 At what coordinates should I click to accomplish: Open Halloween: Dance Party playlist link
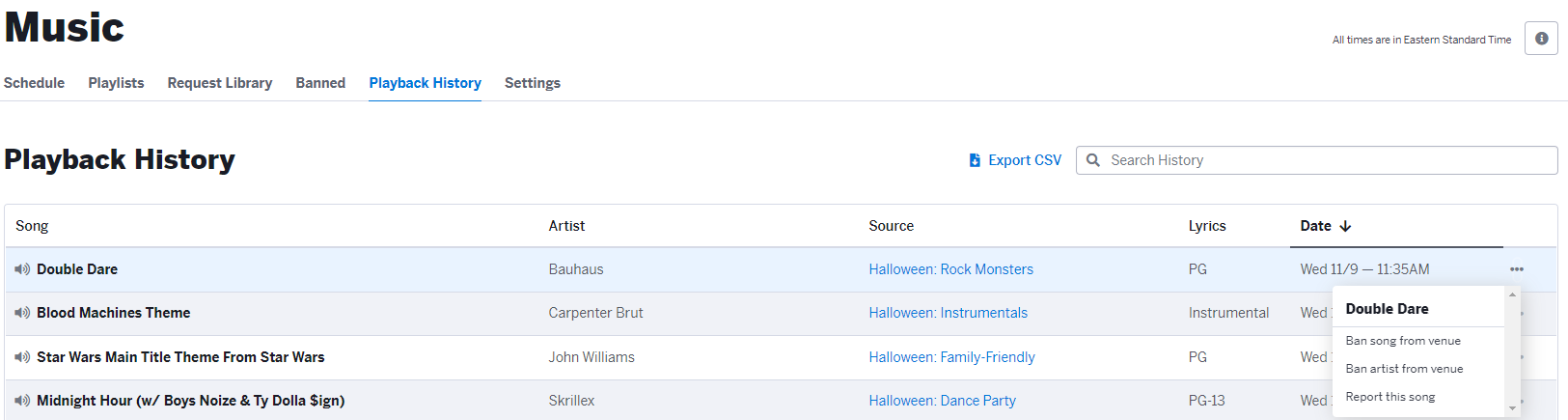click(x=942, y=401)
